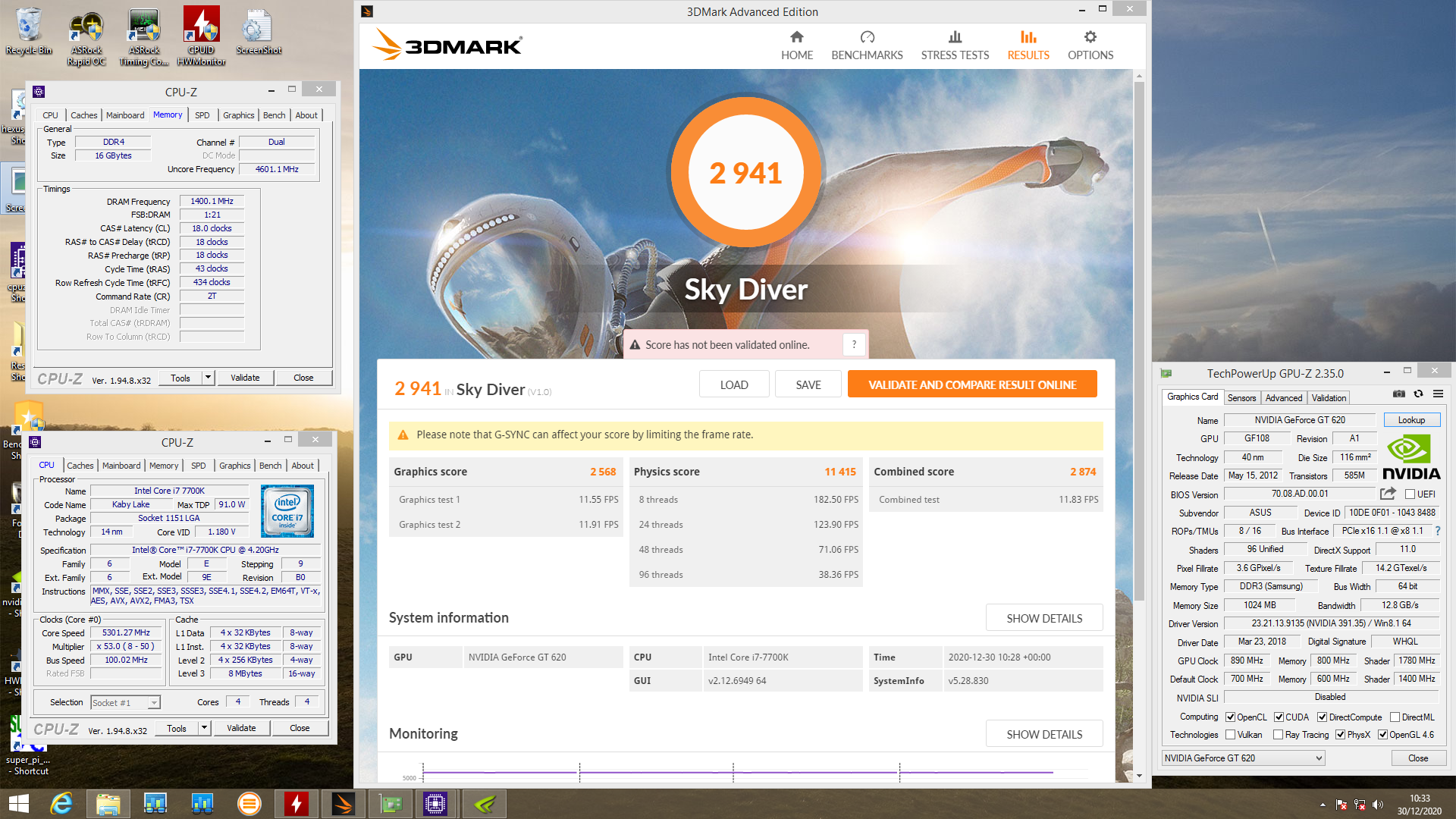This screenshot has height=819, width=1456.
Task: Click the LOAD button in 3DMark
Action: (734, 384)
